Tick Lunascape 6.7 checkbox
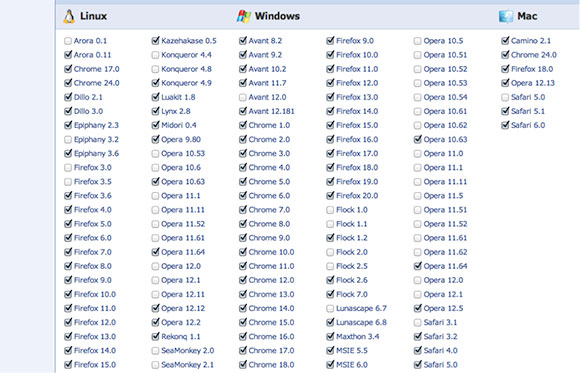Viewport: 580px width, 373px height. [330, 308]
